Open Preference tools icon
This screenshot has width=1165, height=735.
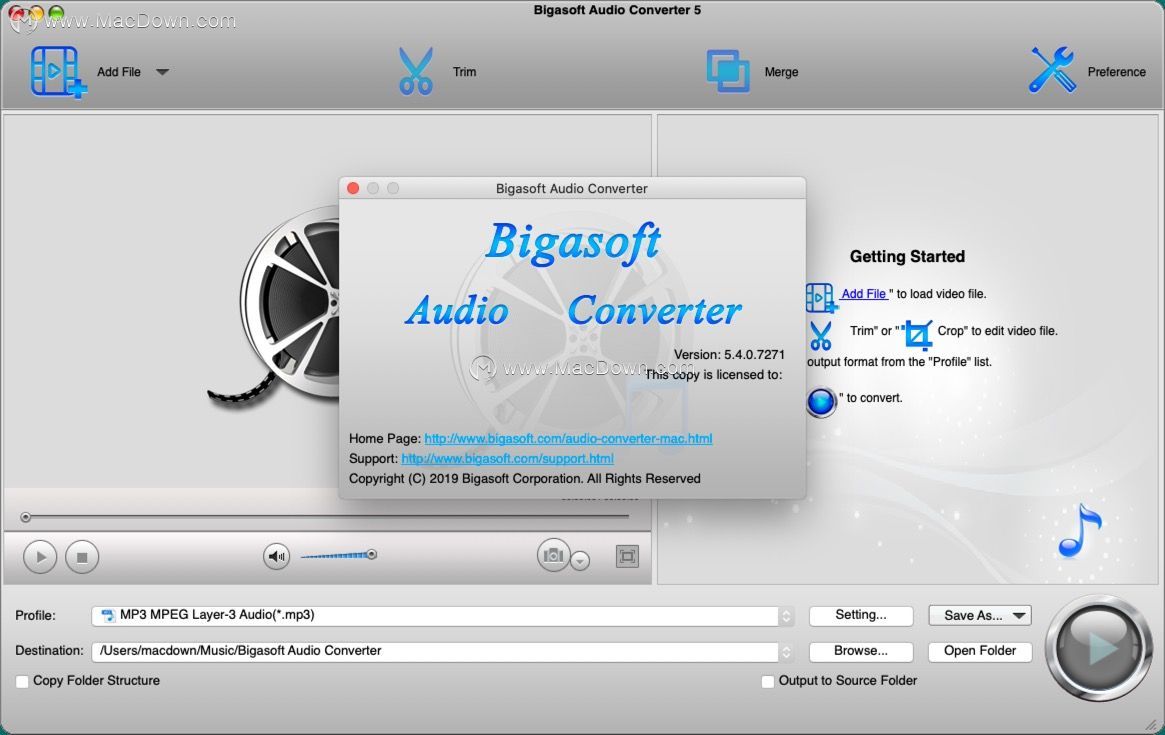click(1052, 71)
